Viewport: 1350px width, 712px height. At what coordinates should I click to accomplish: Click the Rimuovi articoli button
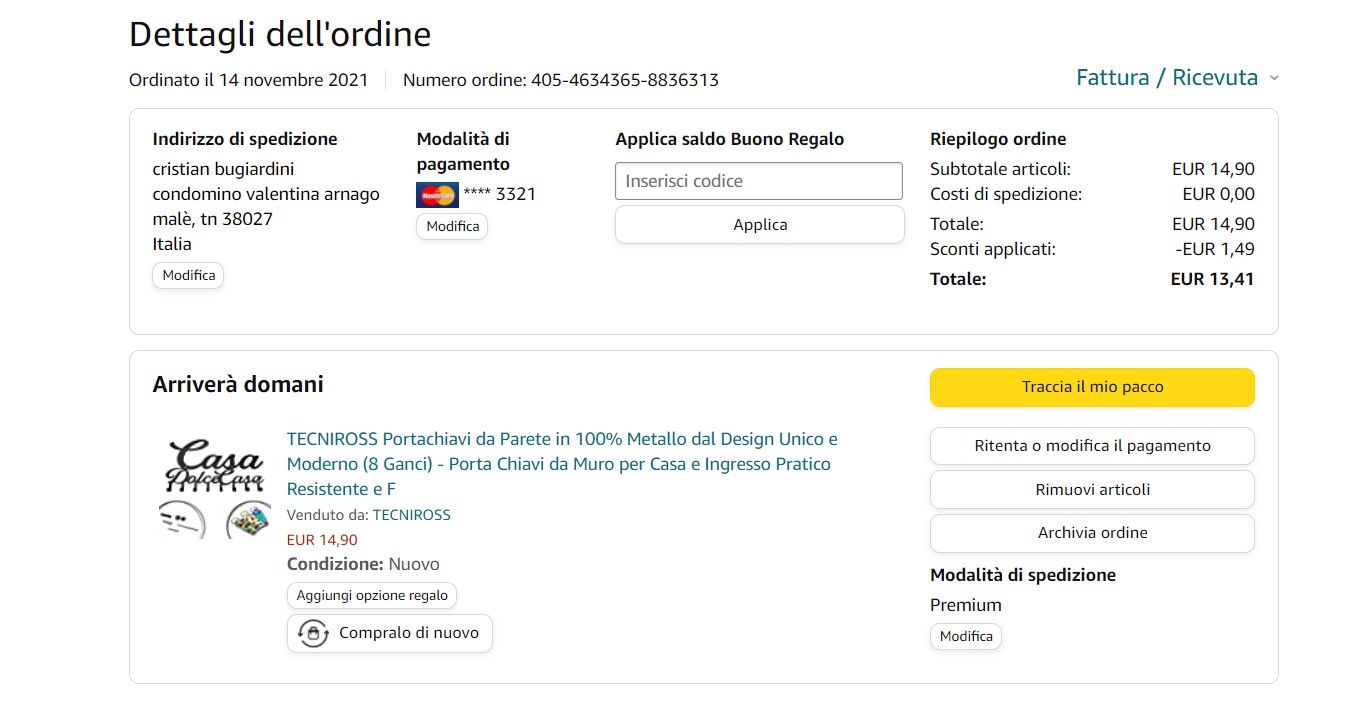1092,490
